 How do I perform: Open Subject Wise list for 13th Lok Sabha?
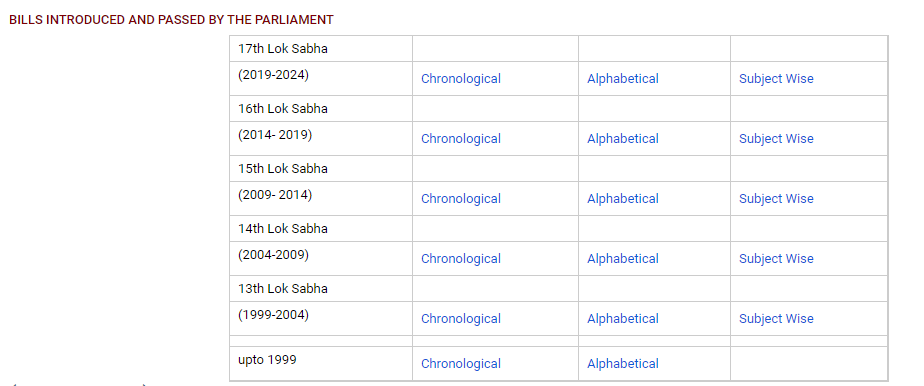(x=776, y=319)
